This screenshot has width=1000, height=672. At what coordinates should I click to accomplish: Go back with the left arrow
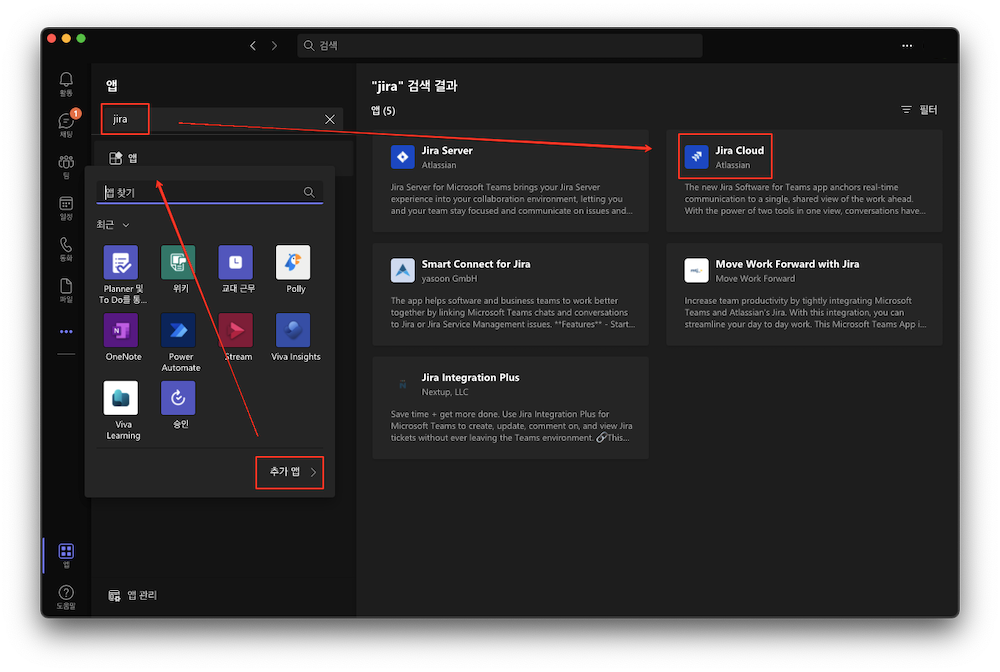point(253,45)
